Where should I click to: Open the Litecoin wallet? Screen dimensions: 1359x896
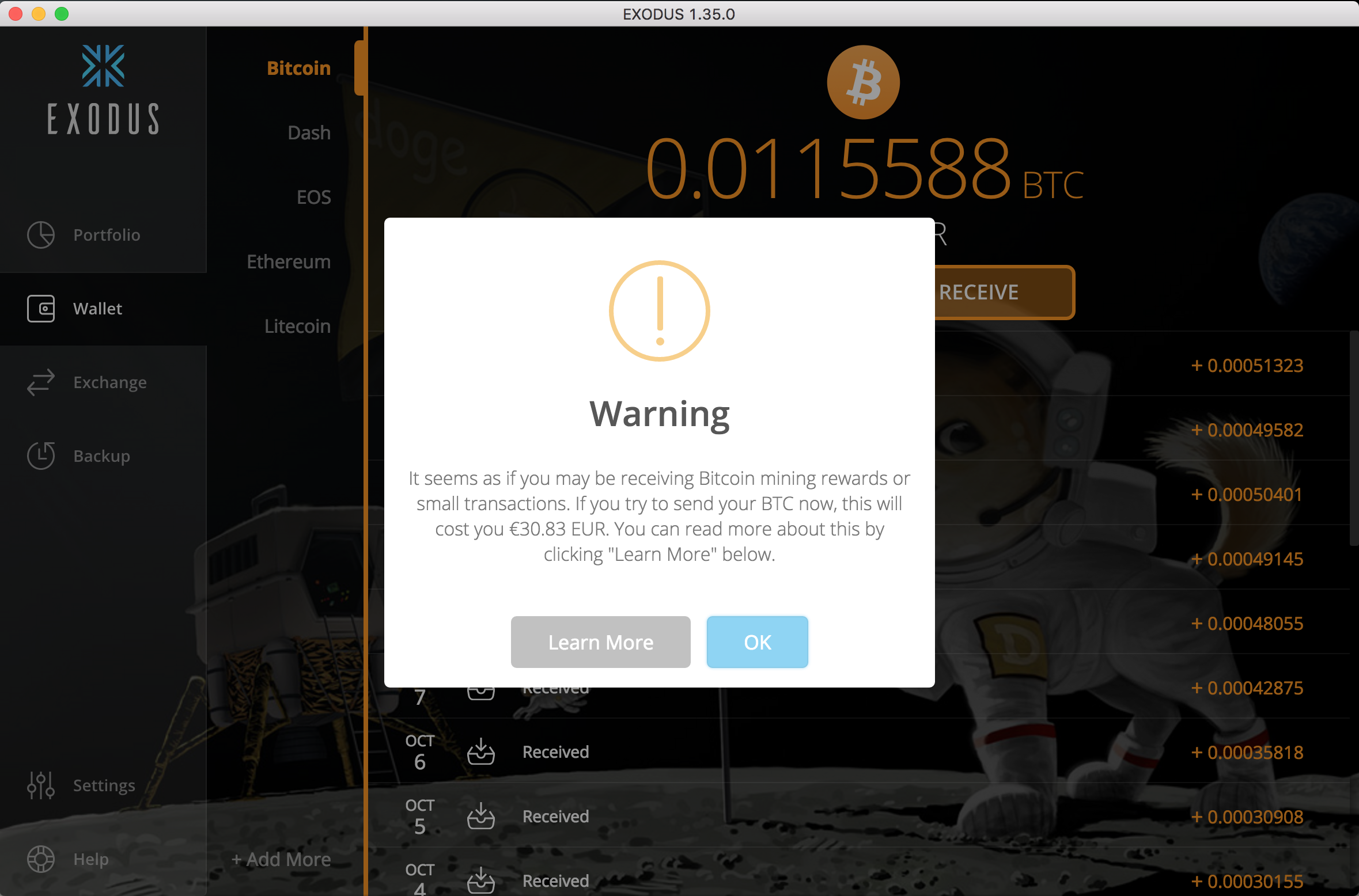(x=297, y=326)
